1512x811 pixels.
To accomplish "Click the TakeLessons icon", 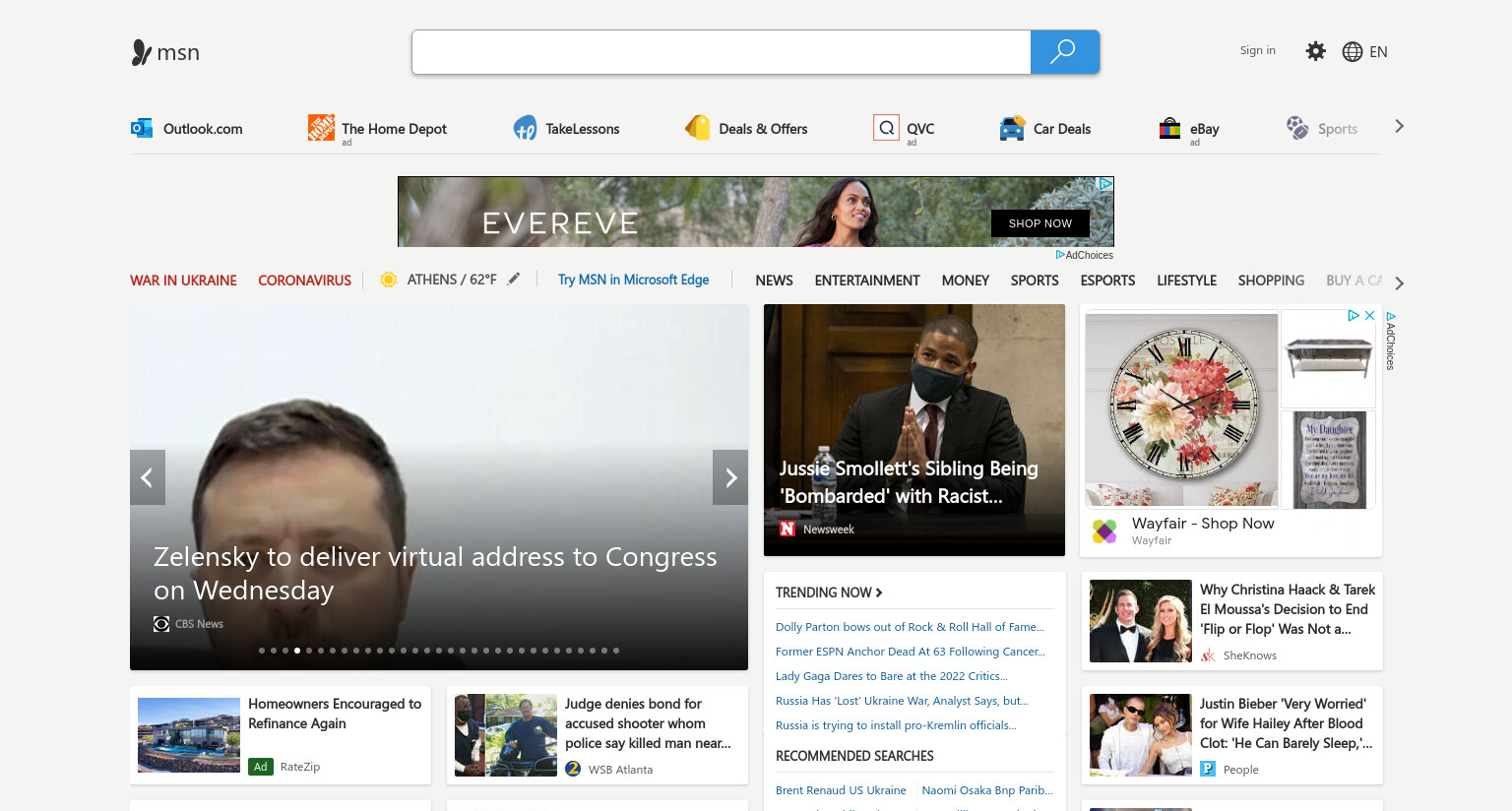I will pyautogui.click(x=526, y=128).
